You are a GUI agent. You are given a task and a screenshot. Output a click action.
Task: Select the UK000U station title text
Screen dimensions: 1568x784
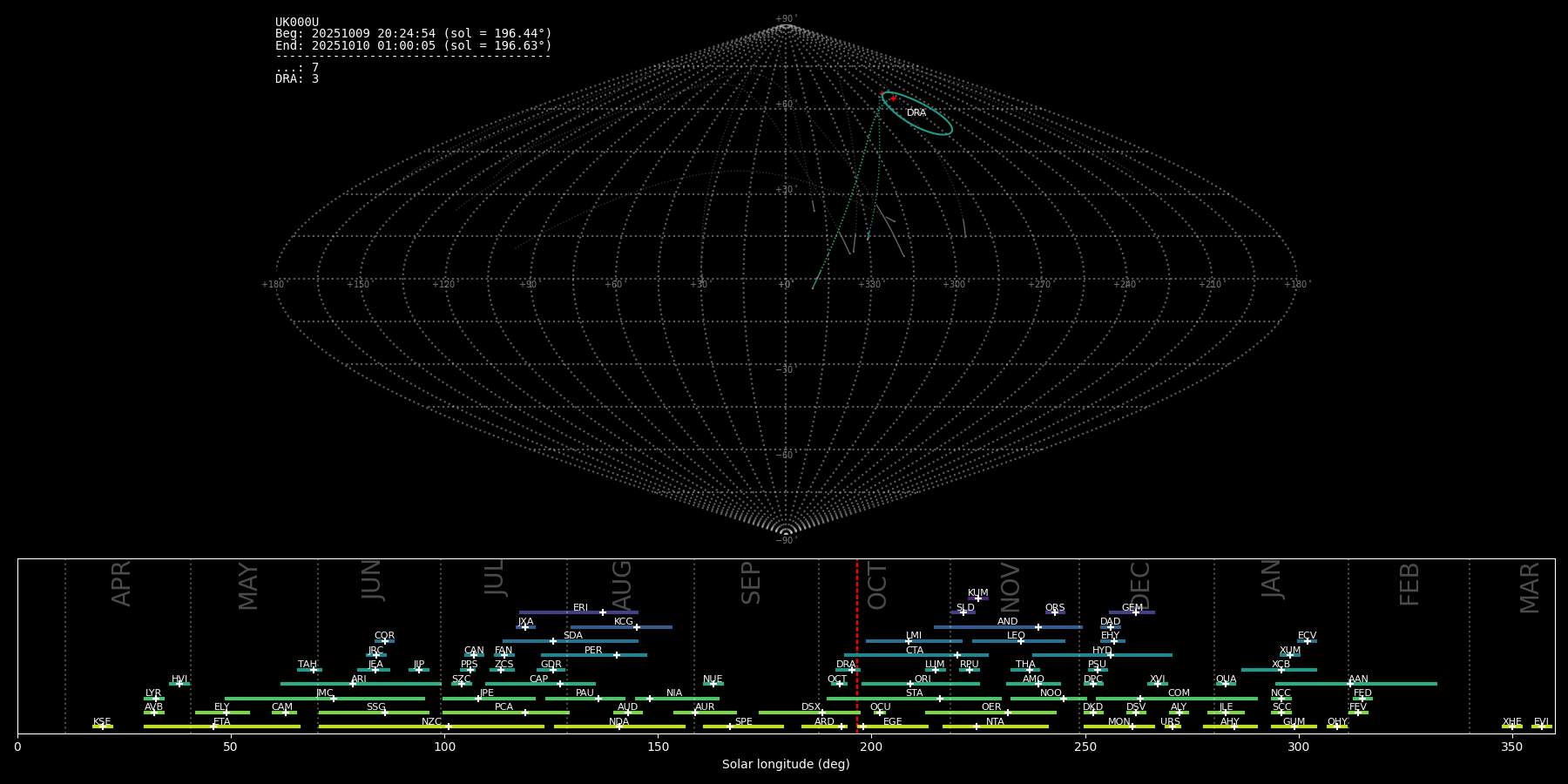297,23
